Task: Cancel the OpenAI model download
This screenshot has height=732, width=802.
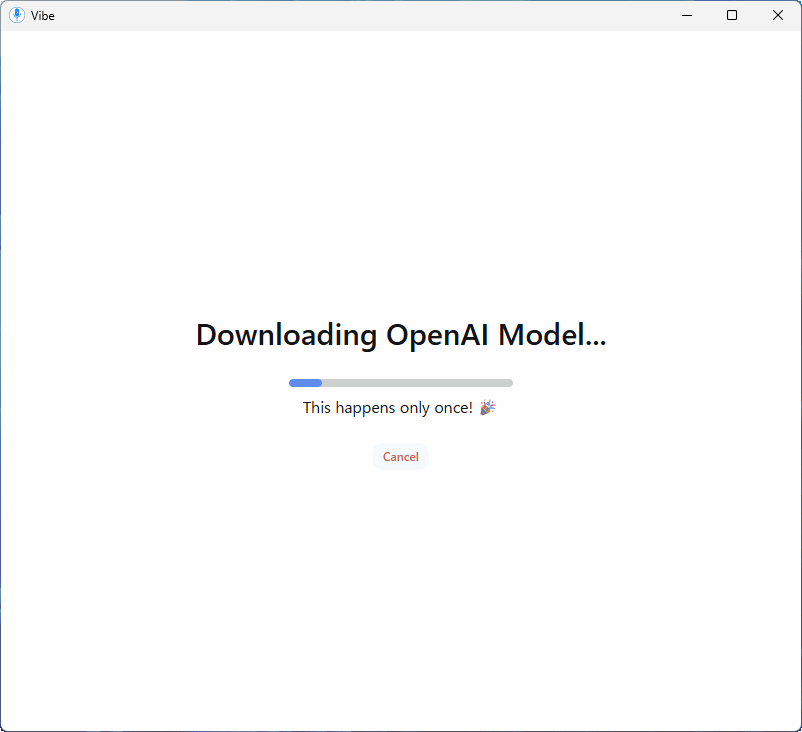Action: tap(400, 456)
